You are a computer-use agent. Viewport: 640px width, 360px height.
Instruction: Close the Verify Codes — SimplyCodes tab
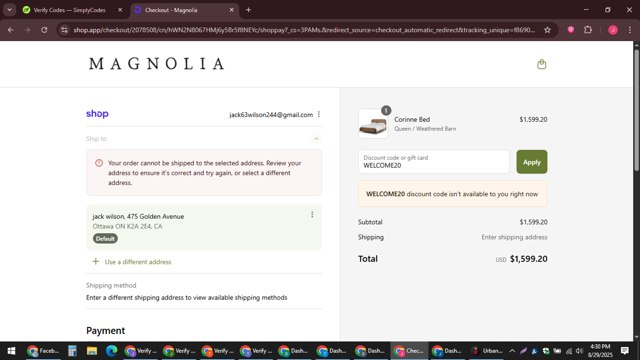pyautogui.click(x=120, y=10)
